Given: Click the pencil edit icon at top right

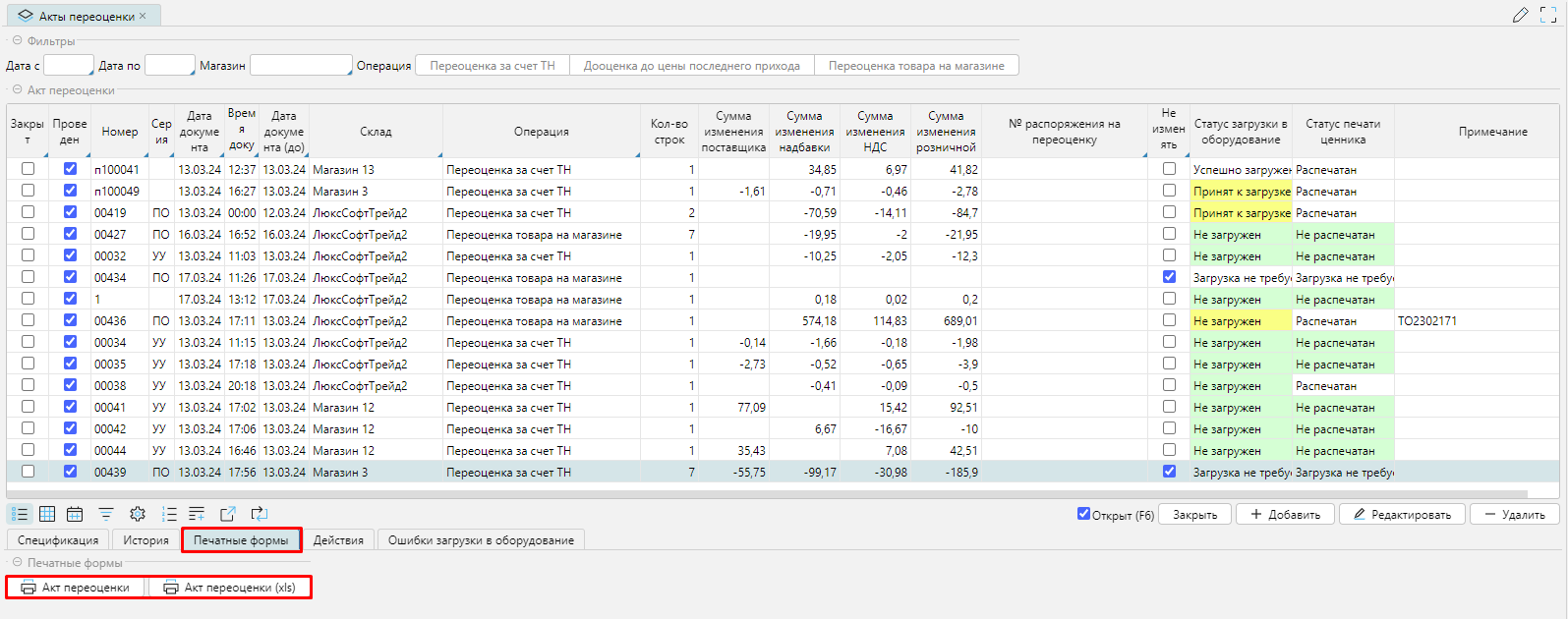Looking at the screenshot, I should tap(1520, 15).
